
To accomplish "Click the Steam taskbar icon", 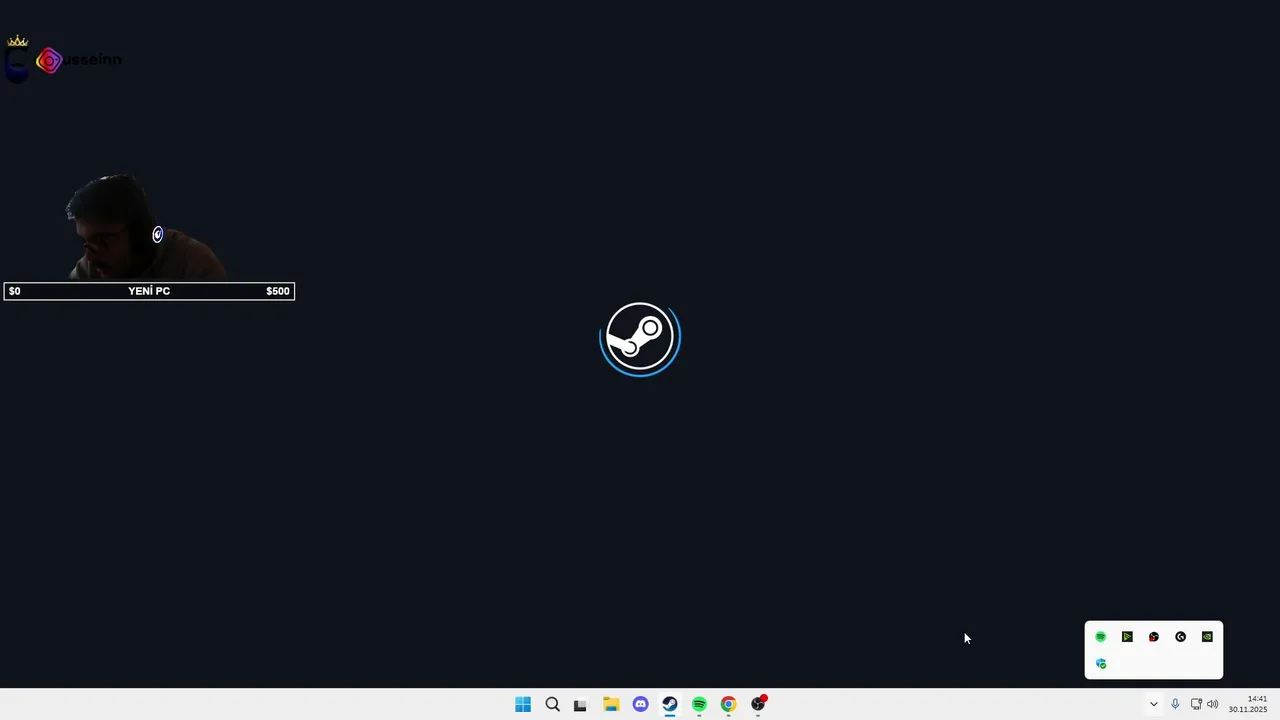I will [x=670, y=704].
